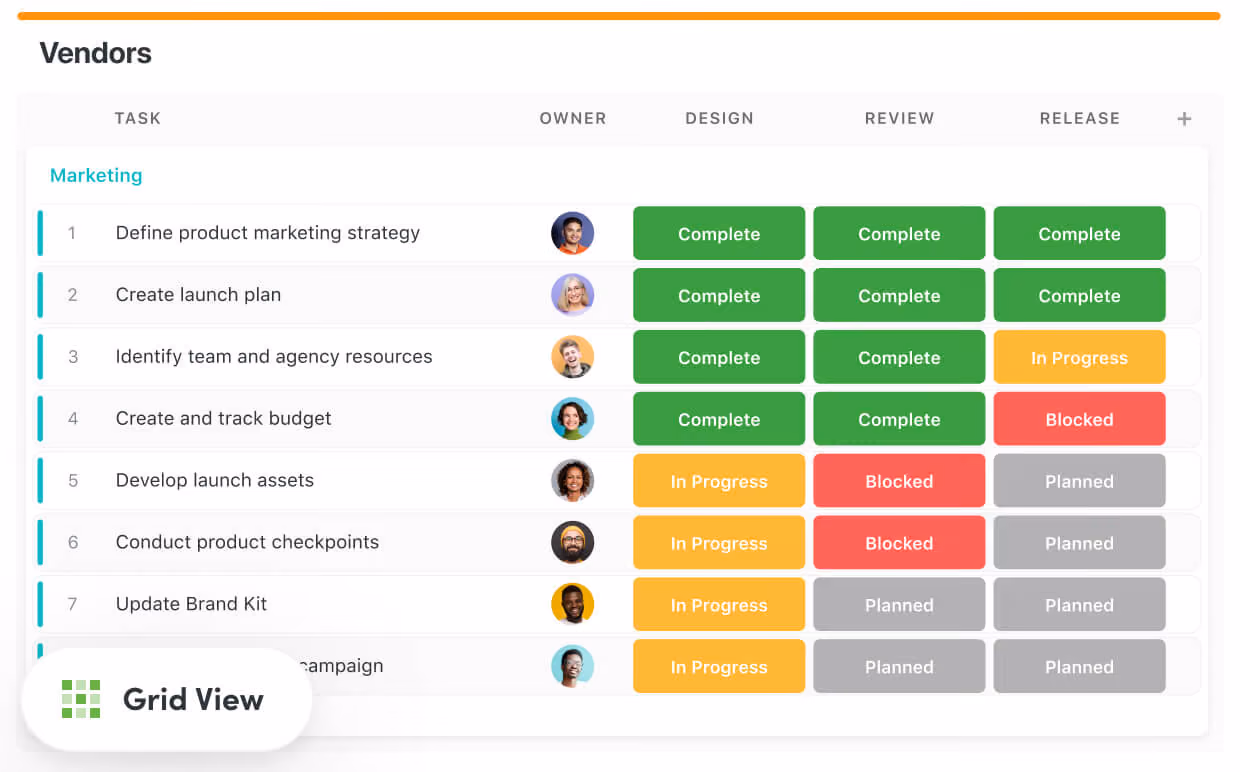Open In Progress Design status for Update Brand Kit
Viewport: 1240px width, 772px height.
[719, 605]
